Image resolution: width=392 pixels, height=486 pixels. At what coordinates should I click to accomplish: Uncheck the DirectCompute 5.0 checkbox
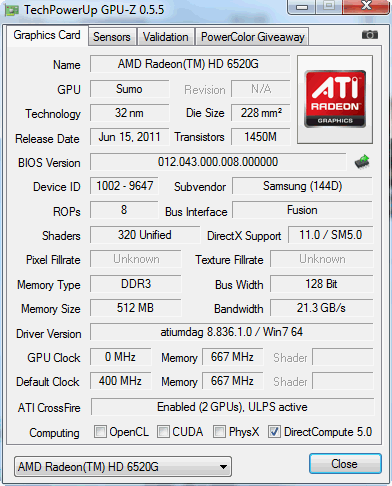point(274,432)
